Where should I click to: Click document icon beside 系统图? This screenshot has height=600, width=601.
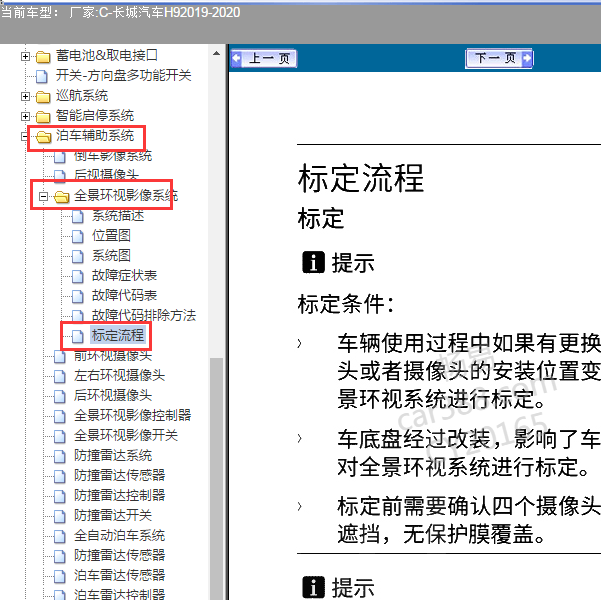click(x=78, y=256)
